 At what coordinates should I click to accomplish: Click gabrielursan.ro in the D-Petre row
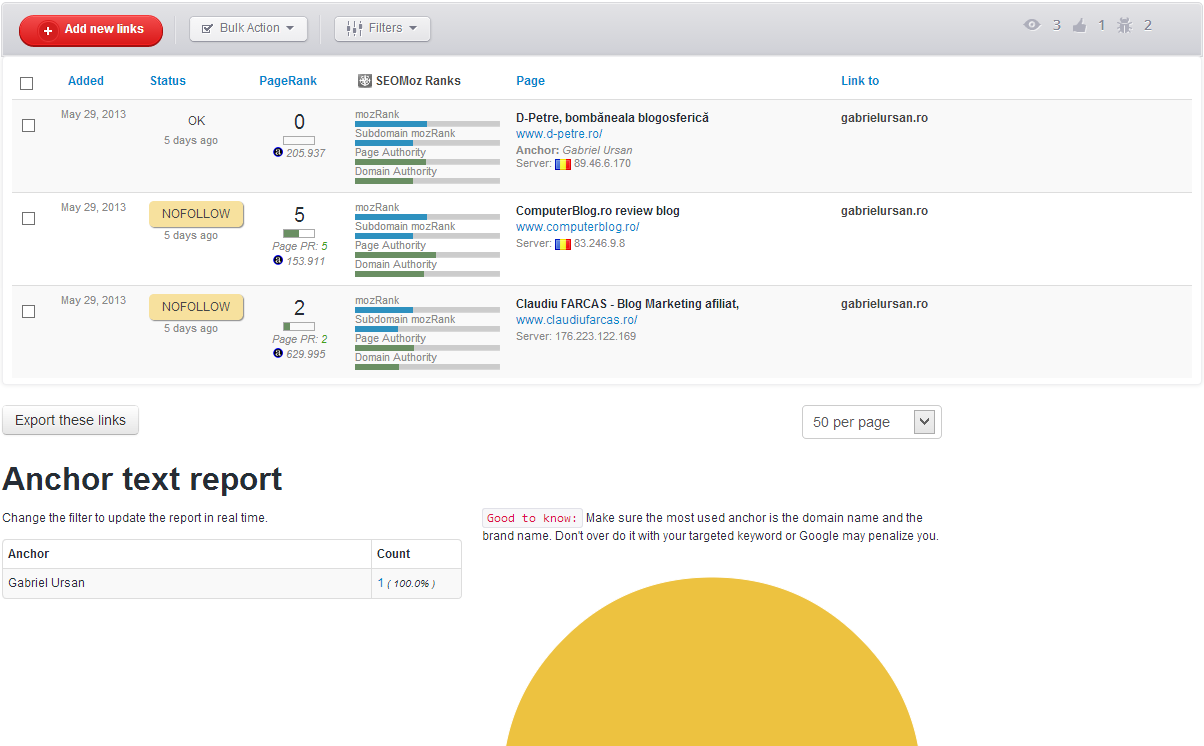(x=884, y=118)
